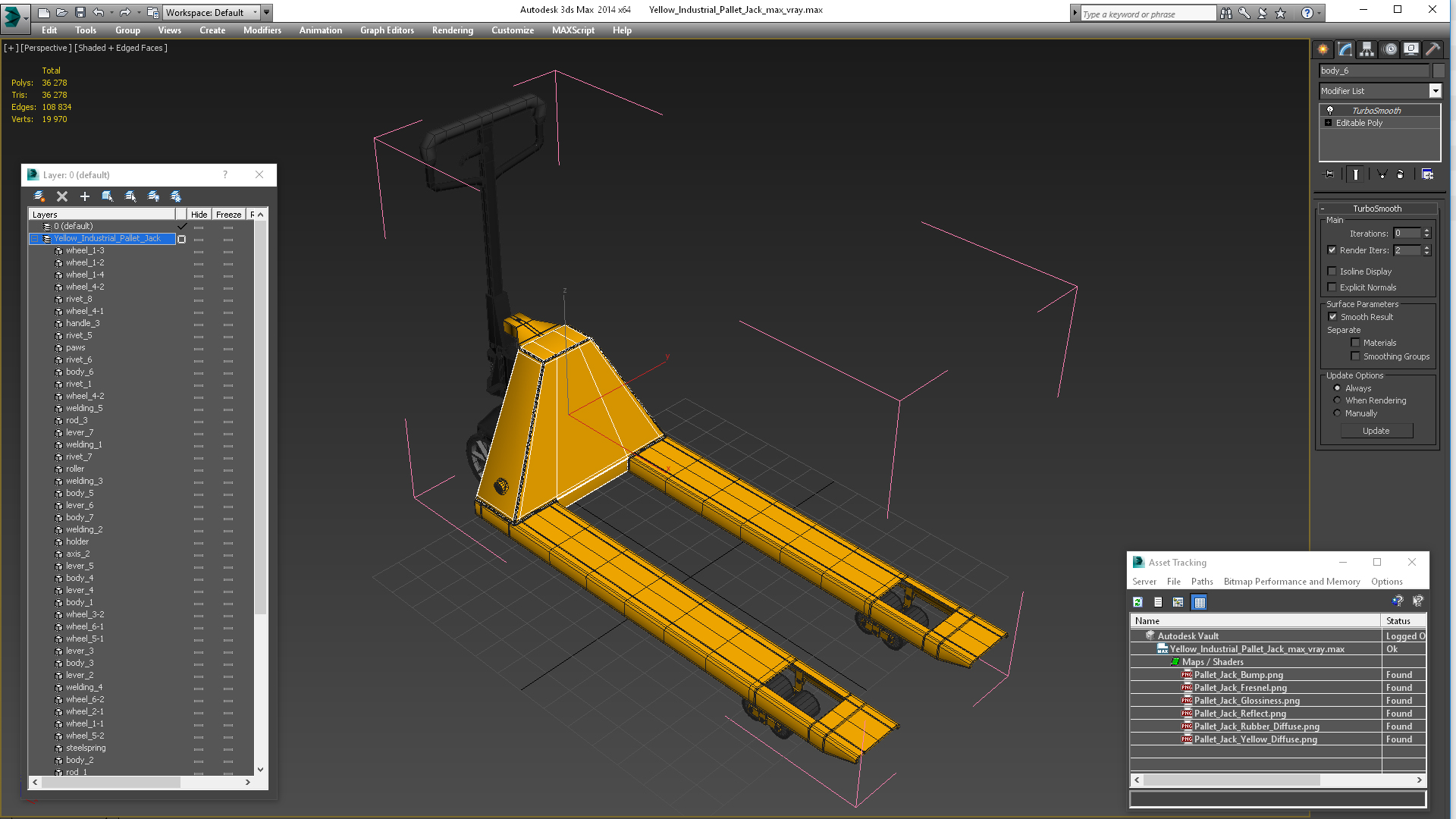The width and height of the screenshot is (1456, 819).
Task: Open the Rendering menu
Action: coord(452,30)
